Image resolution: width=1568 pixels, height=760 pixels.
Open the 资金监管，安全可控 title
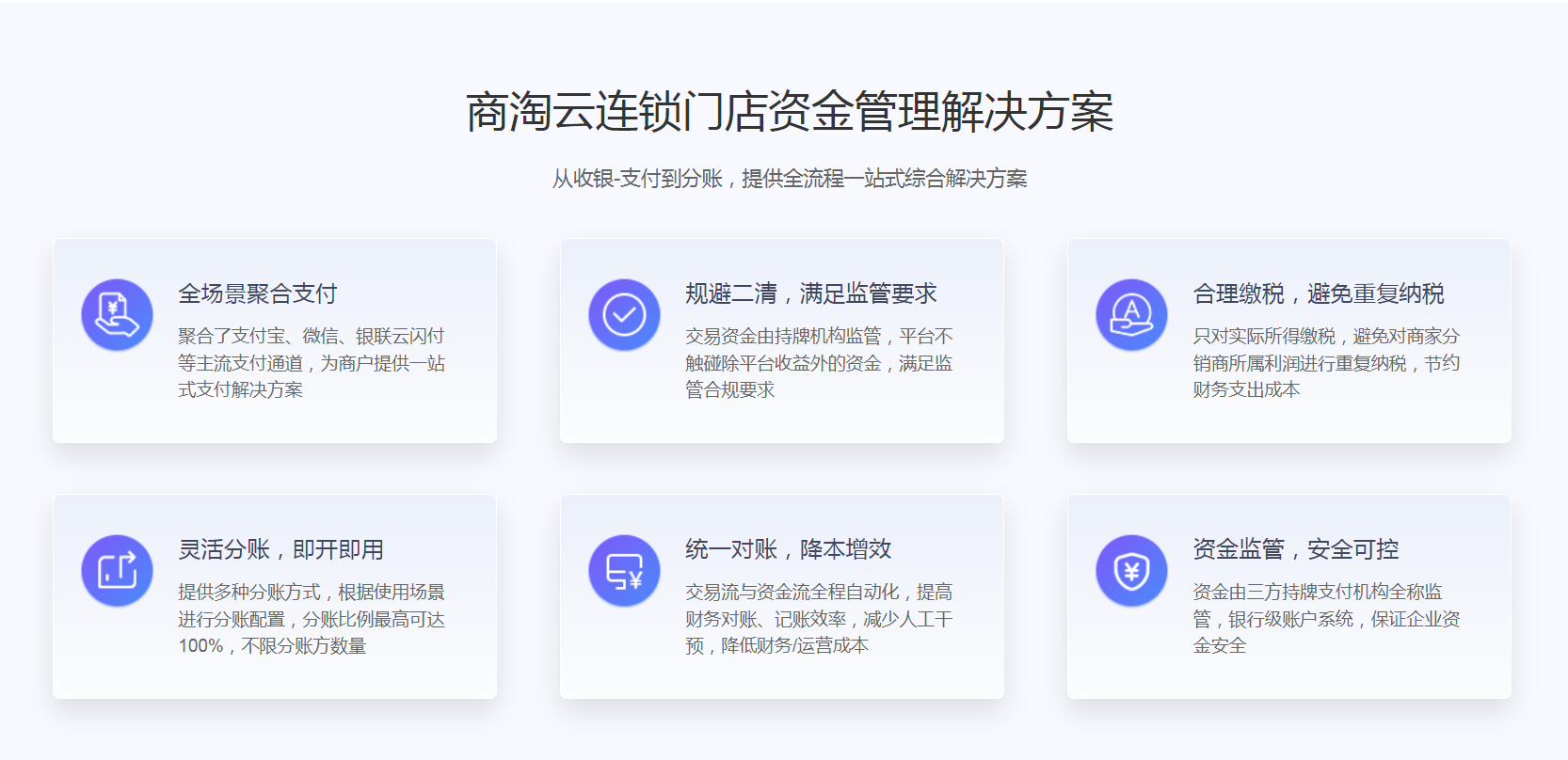tap(1295, 550)
